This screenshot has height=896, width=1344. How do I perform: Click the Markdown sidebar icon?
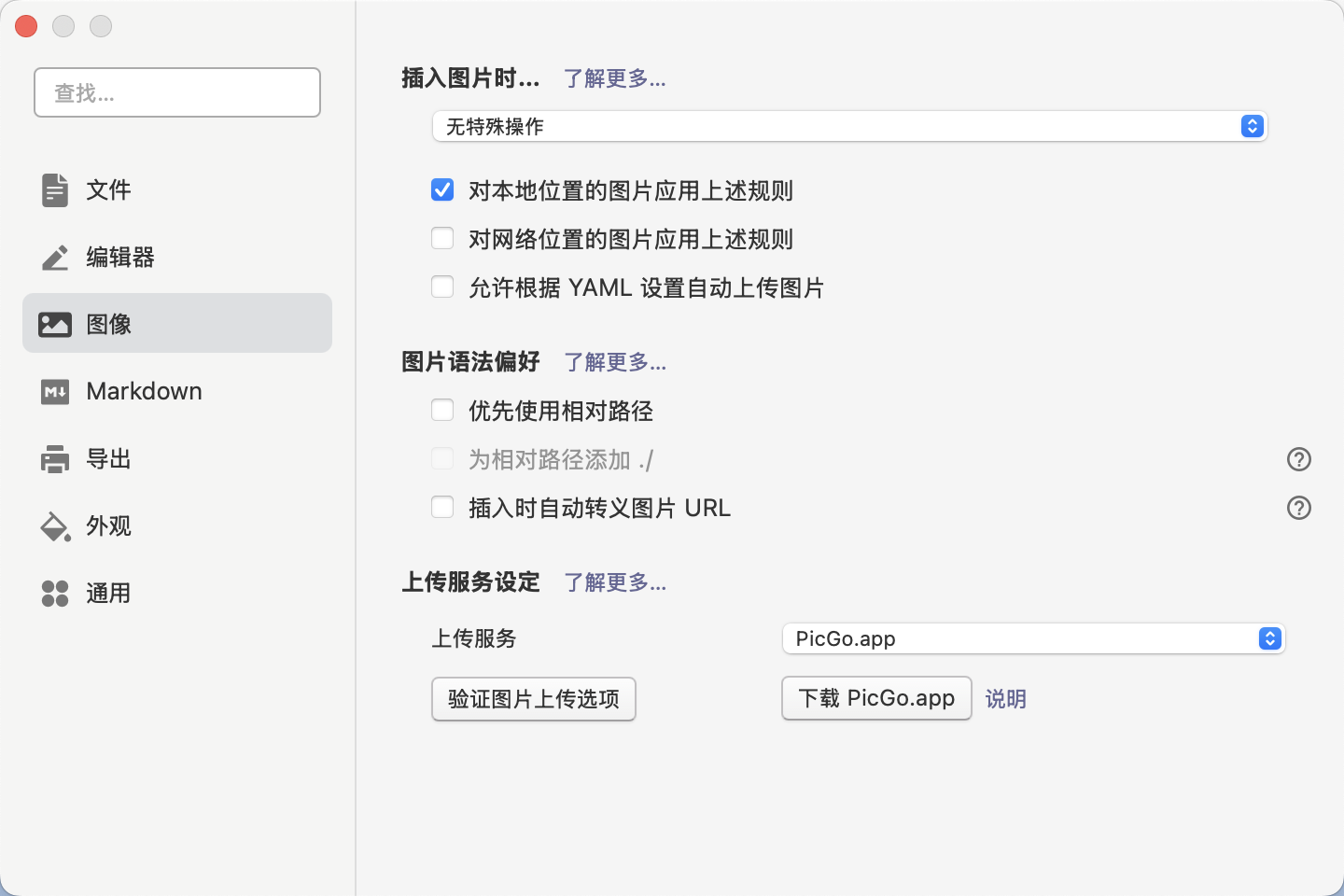pyautogui.click(x=55, y=392)
